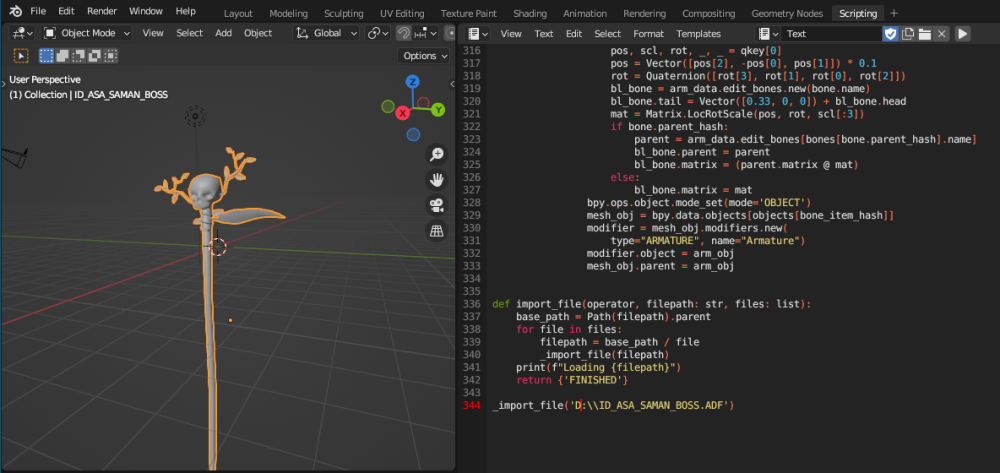Toggle fake user shield for Text
This screenshot has height=473, width=1000.
[x=890, y=34]
